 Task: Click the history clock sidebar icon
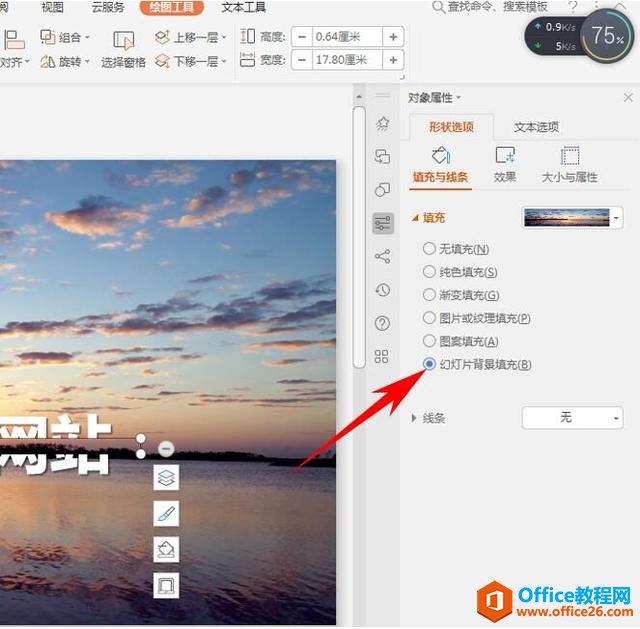(382, 290)
